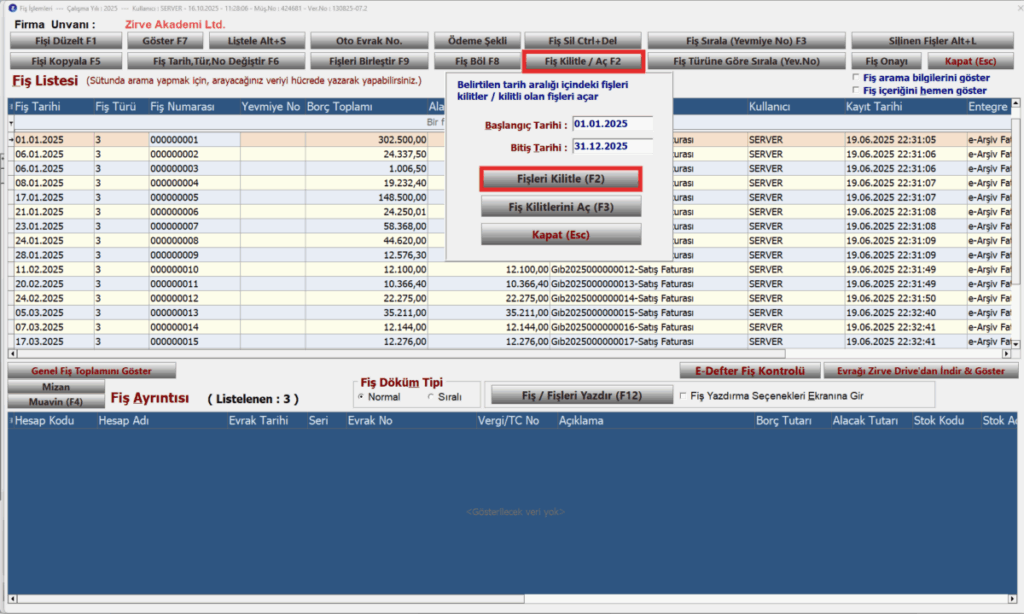The image size is (1024, 614).
Task: Open Ödeme Şekli
Action: tap(477, 40)
